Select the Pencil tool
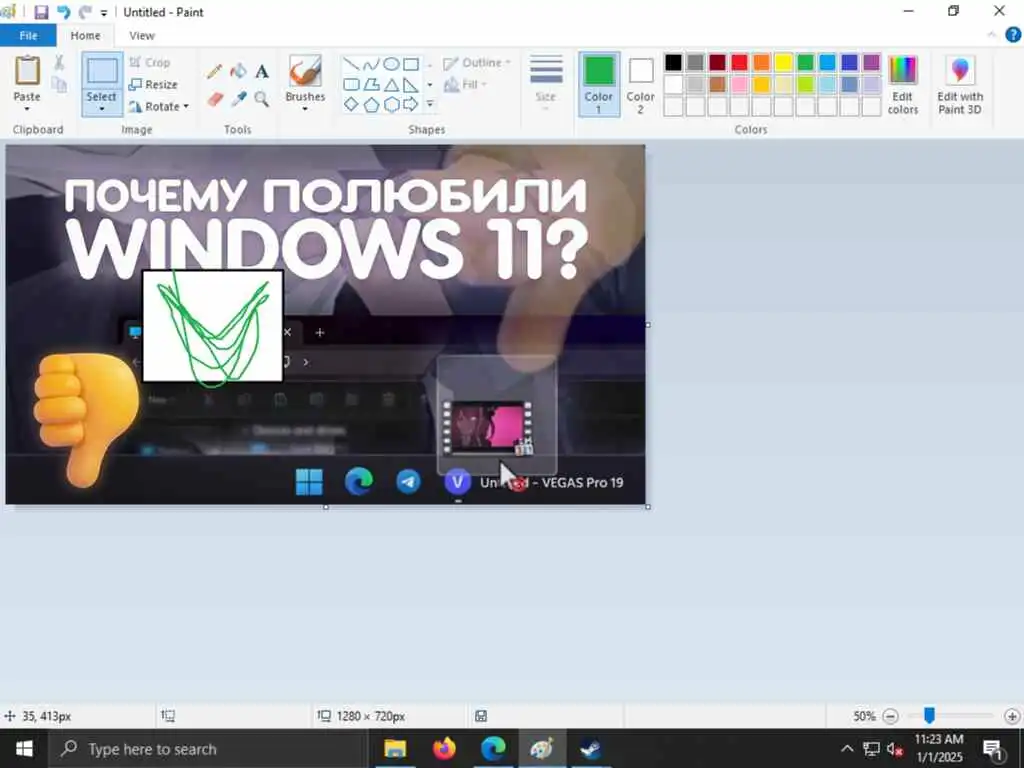The width and height of the screenshot is (1024, 768). [214, 71]
